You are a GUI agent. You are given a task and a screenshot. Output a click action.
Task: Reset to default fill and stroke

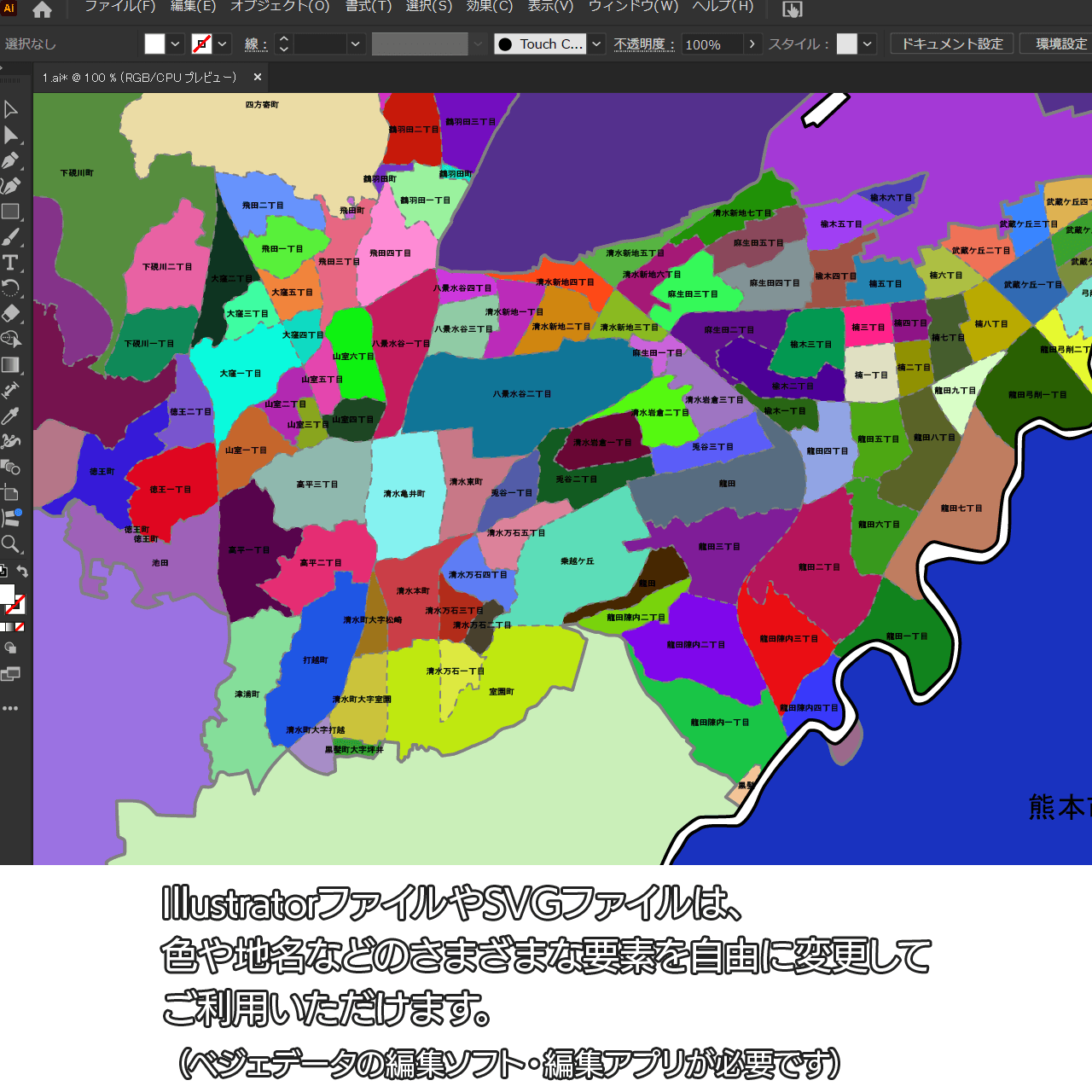point(3,572)
